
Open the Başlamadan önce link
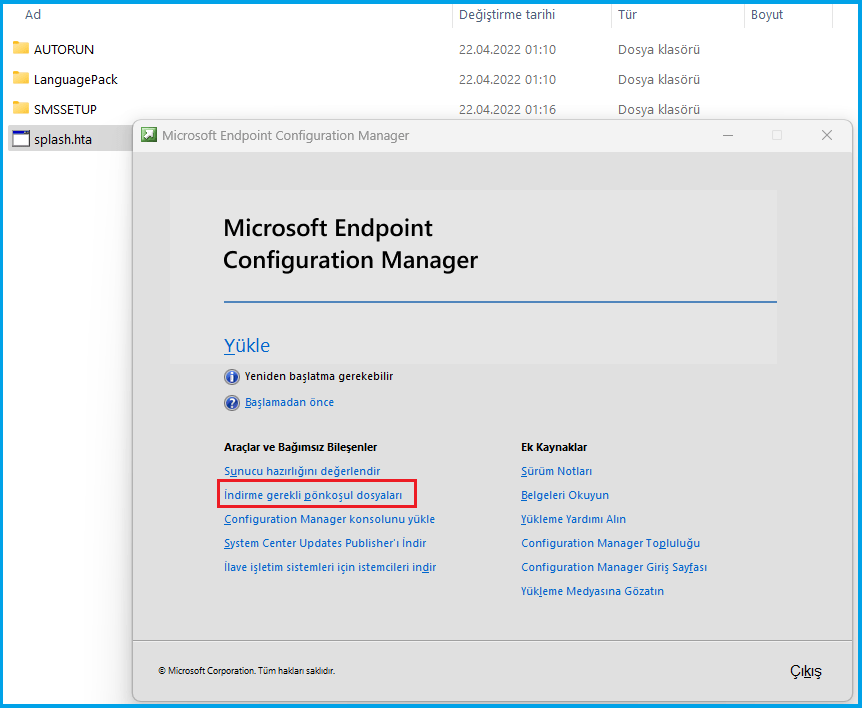coord(289,403)
